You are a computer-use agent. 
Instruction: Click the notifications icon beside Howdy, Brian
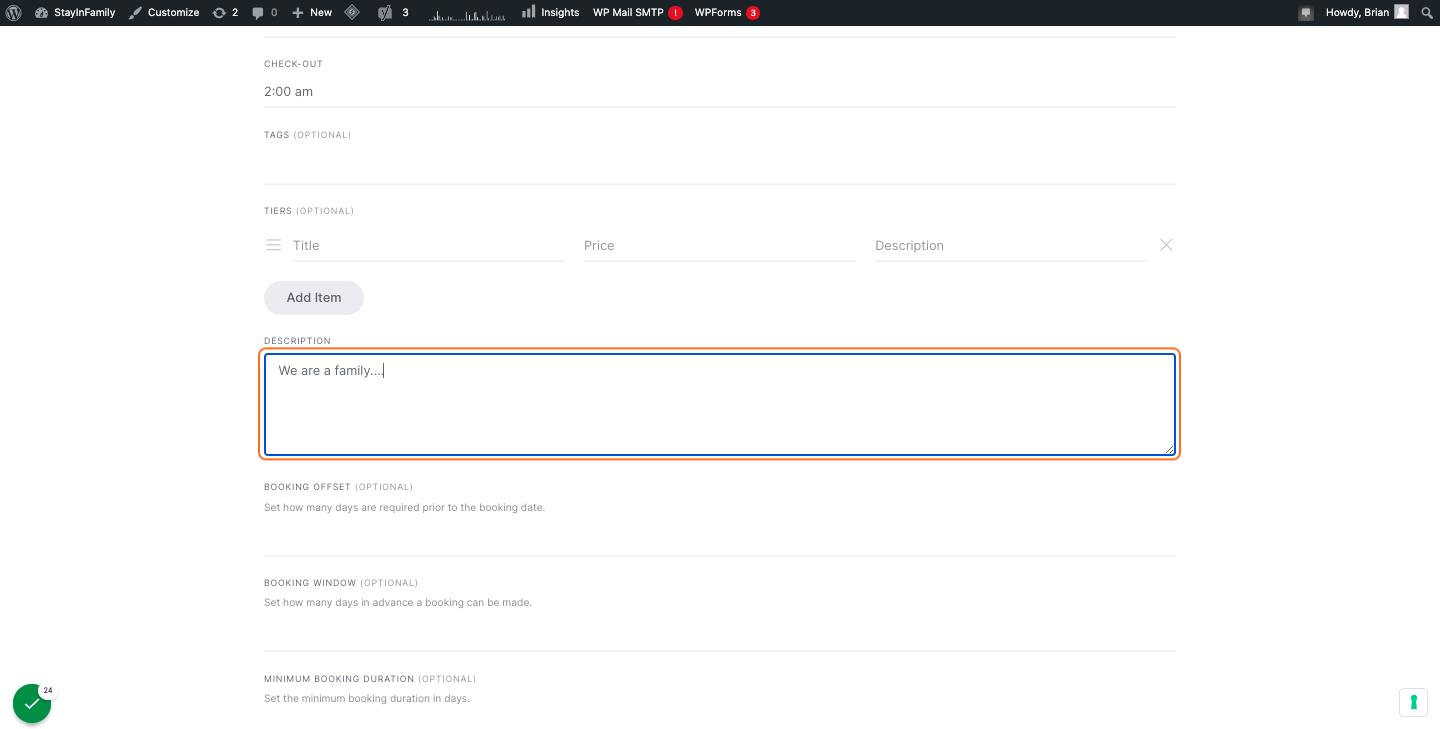coord(1306,13)
